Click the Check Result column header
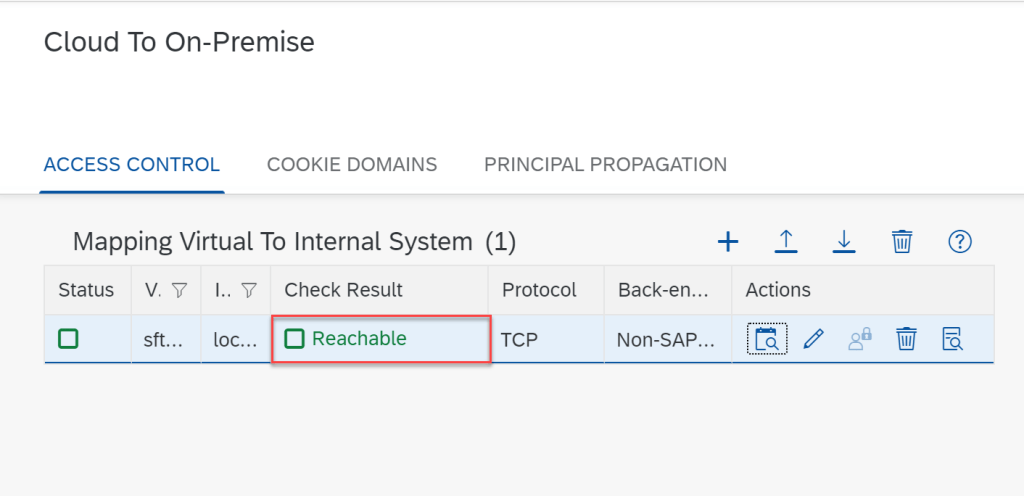Screen dimensions: 1024x496 (343, 290)
